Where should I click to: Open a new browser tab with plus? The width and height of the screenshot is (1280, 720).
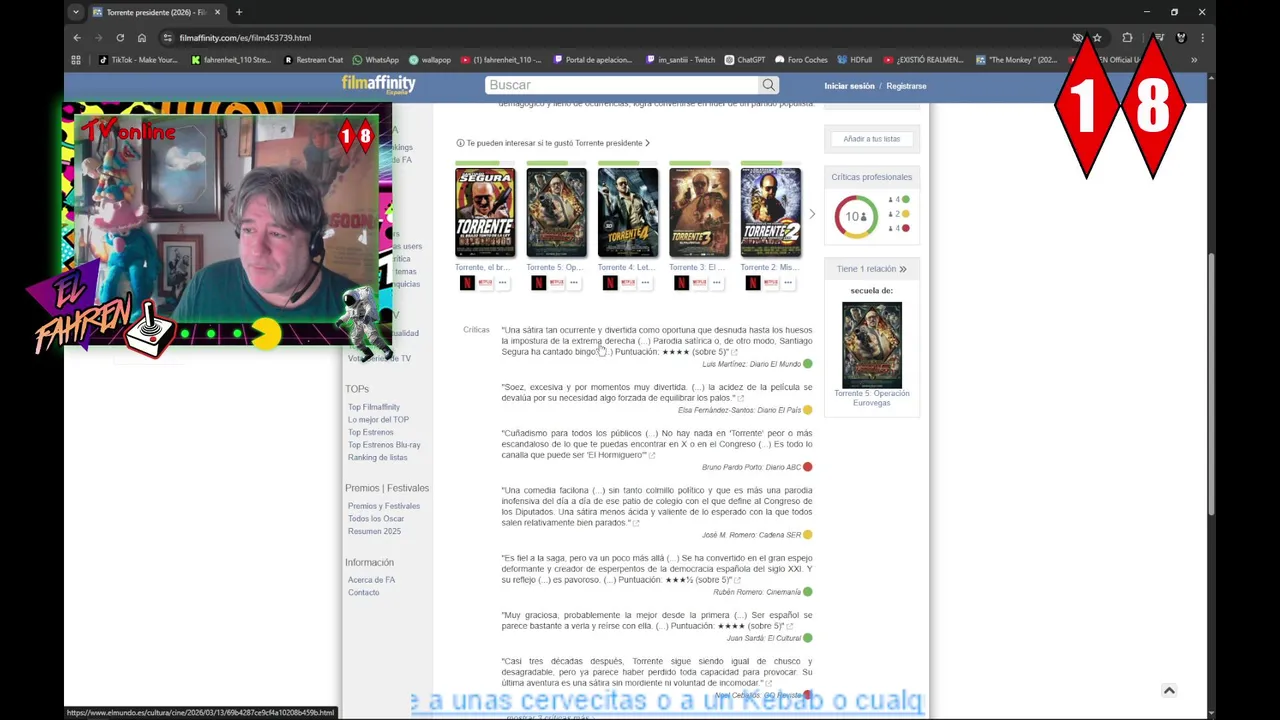[x=239, y=12]
